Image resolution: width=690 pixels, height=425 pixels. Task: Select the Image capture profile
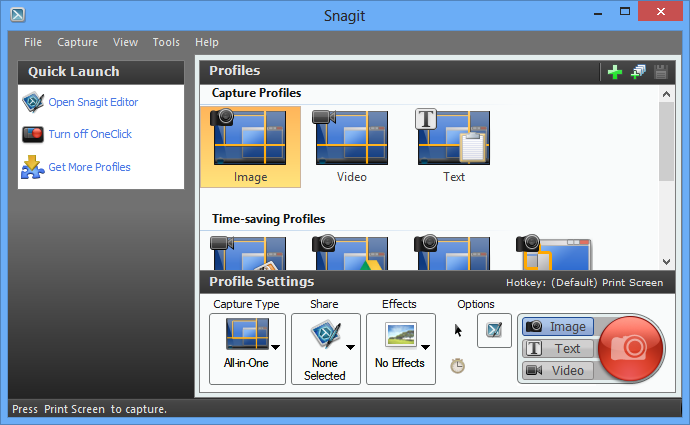[x=250, y=147]
